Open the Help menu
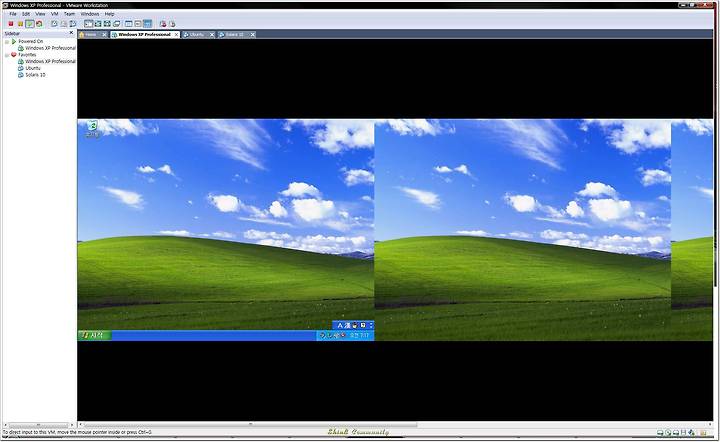Image resolution: width=720 pixels, height=442 pixels. coord(109,14)
